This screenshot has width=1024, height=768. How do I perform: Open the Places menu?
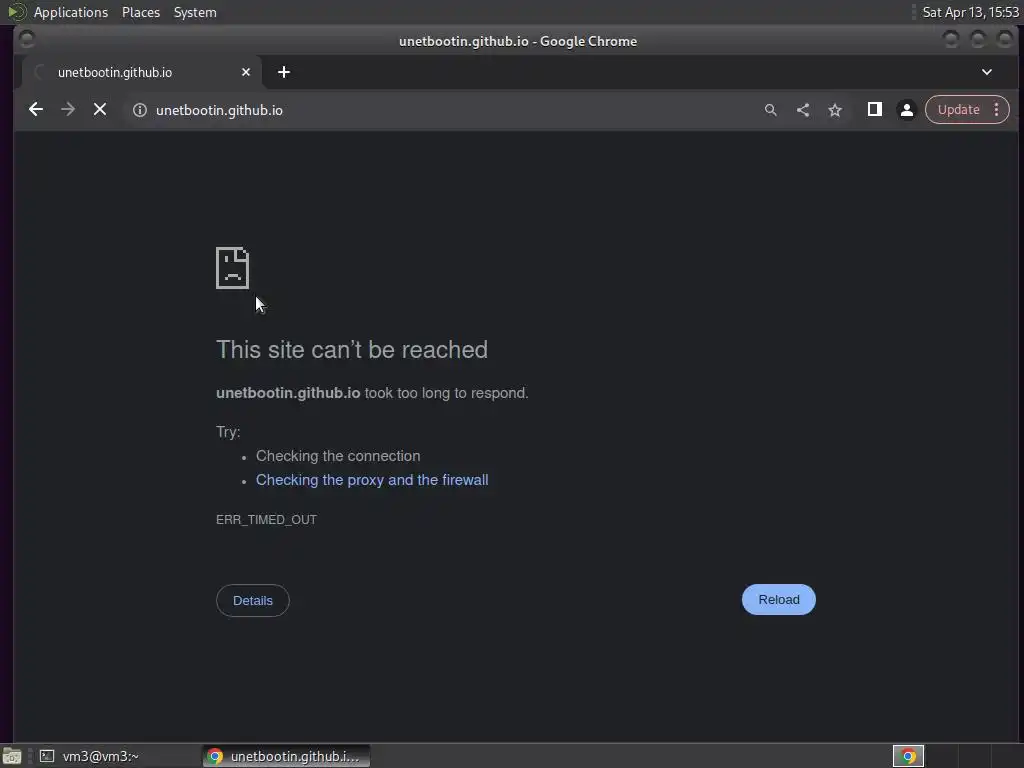141,12
